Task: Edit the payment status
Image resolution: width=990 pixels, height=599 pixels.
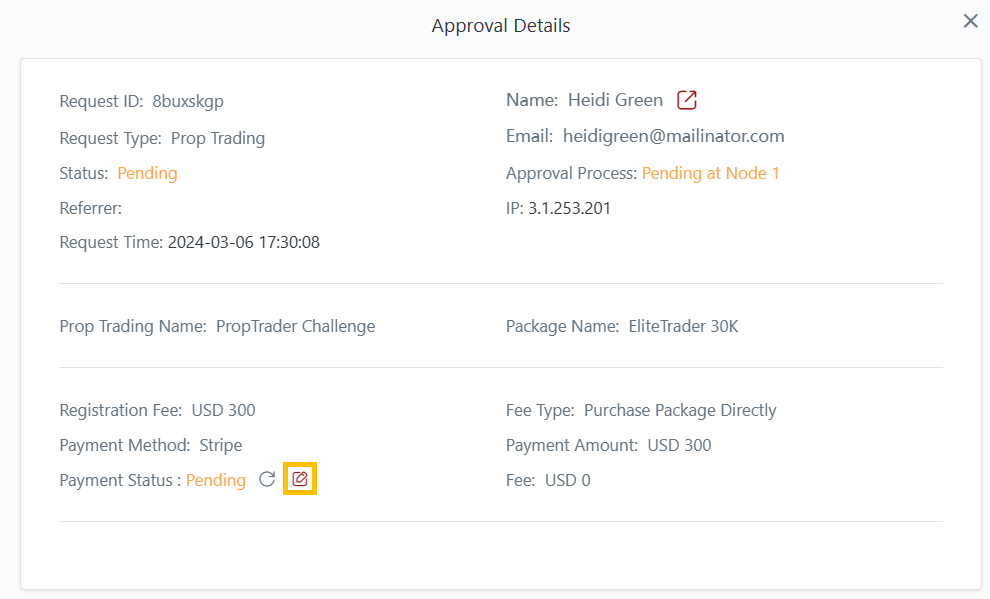Action: point(300,480)
